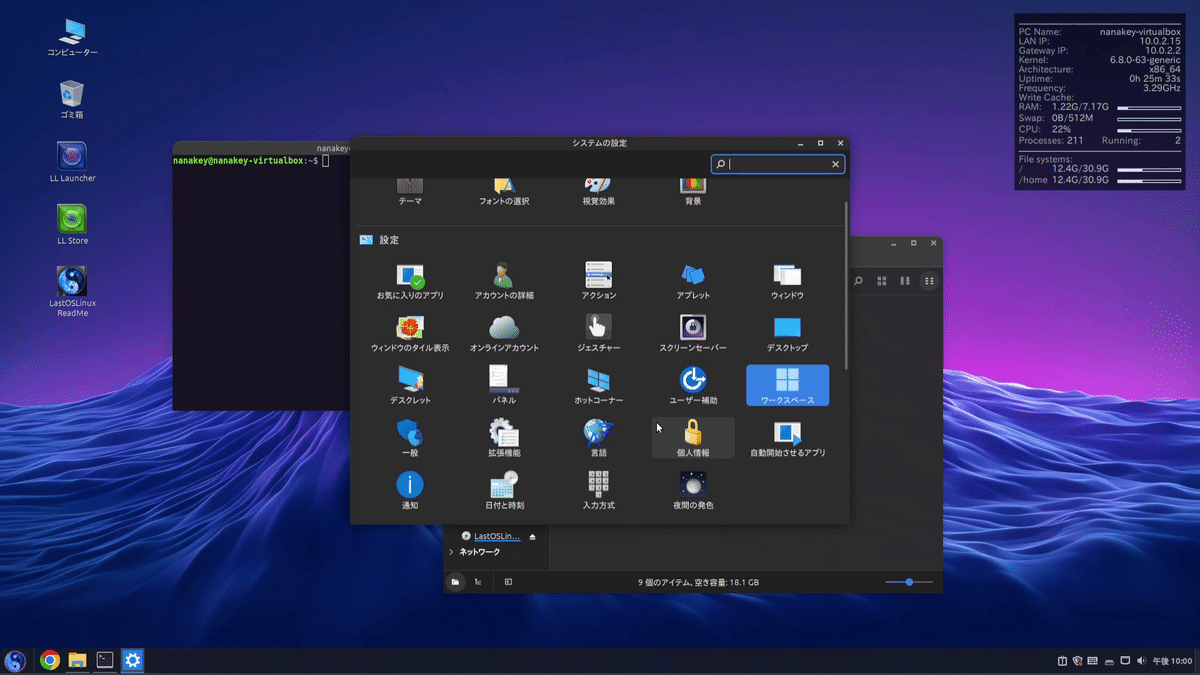
Task: Clear the settings search with the × button
Action: (835, 163)
